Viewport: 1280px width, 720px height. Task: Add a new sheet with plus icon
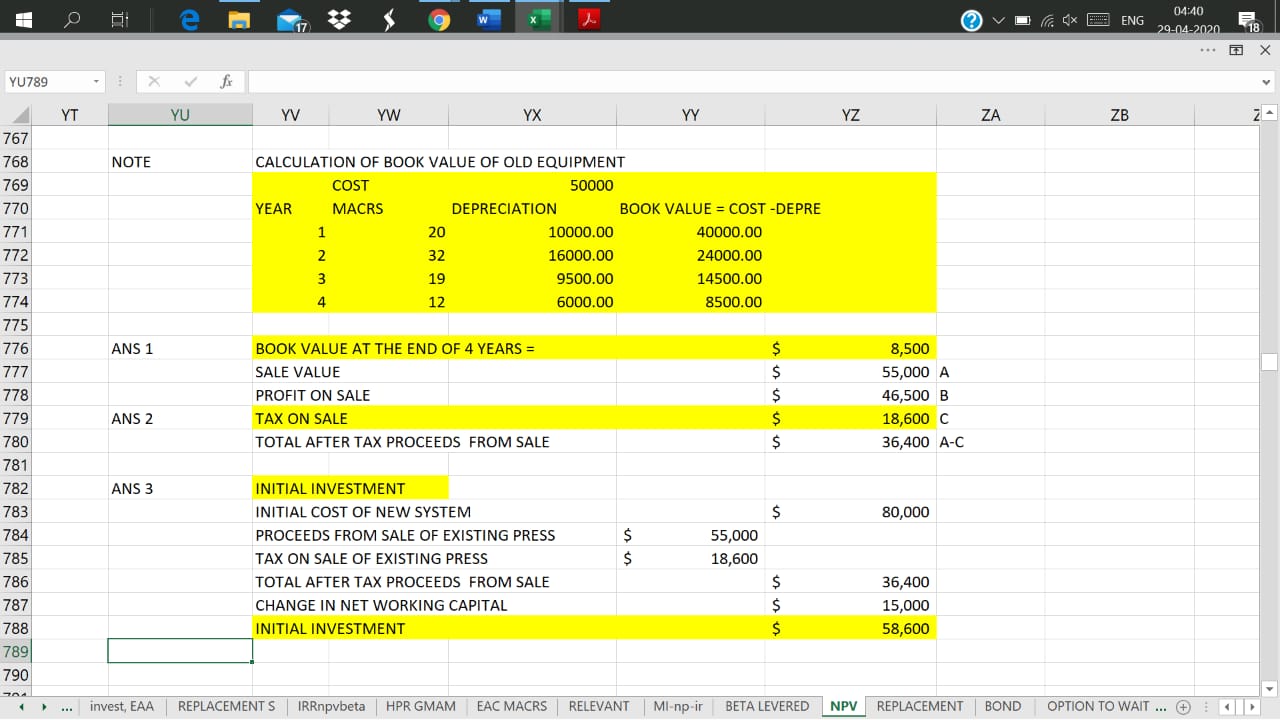pos(1183,706)
